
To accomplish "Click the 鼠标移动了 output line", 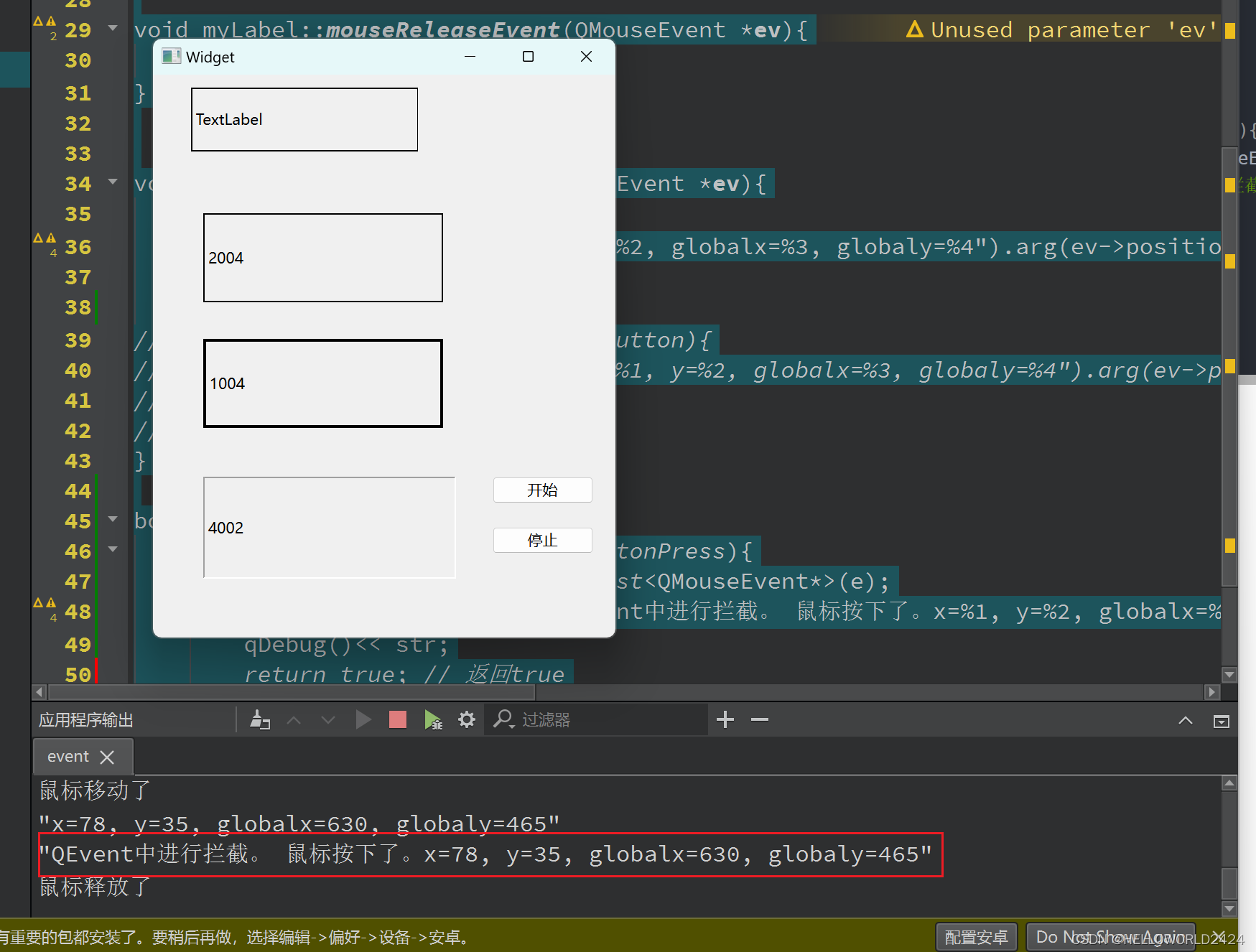I will coord(95,790).
